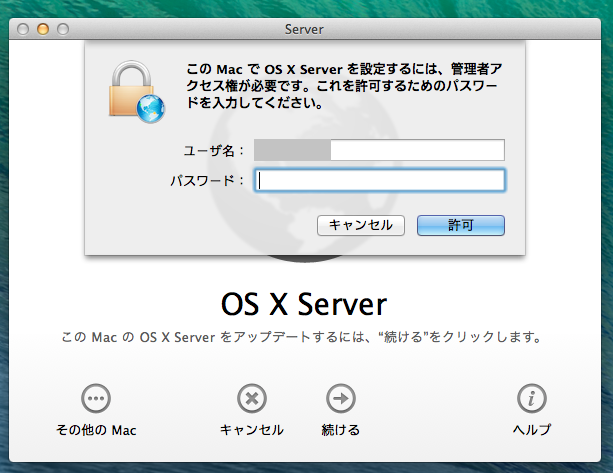This screenshot has height=473, width=613.
Task: Click the 許可 button in dialog
Action: (461, 225)
